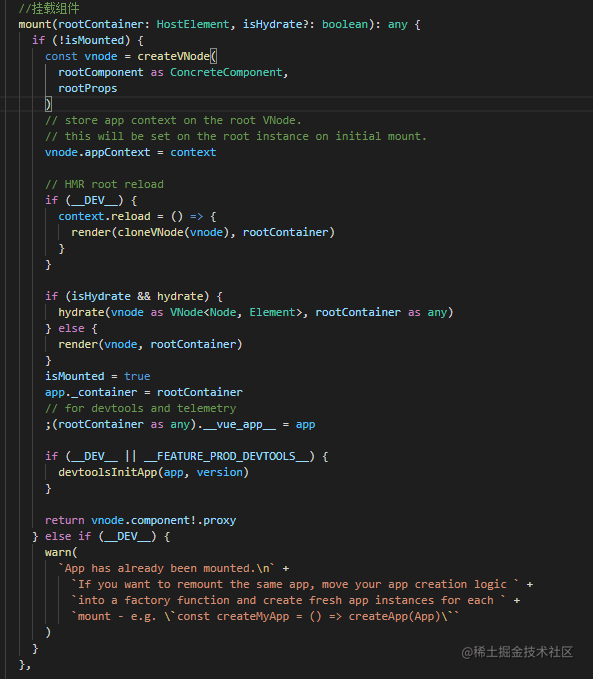Click the return keyword
Viewport: 593px width, 679px height.
click(65, 521)
